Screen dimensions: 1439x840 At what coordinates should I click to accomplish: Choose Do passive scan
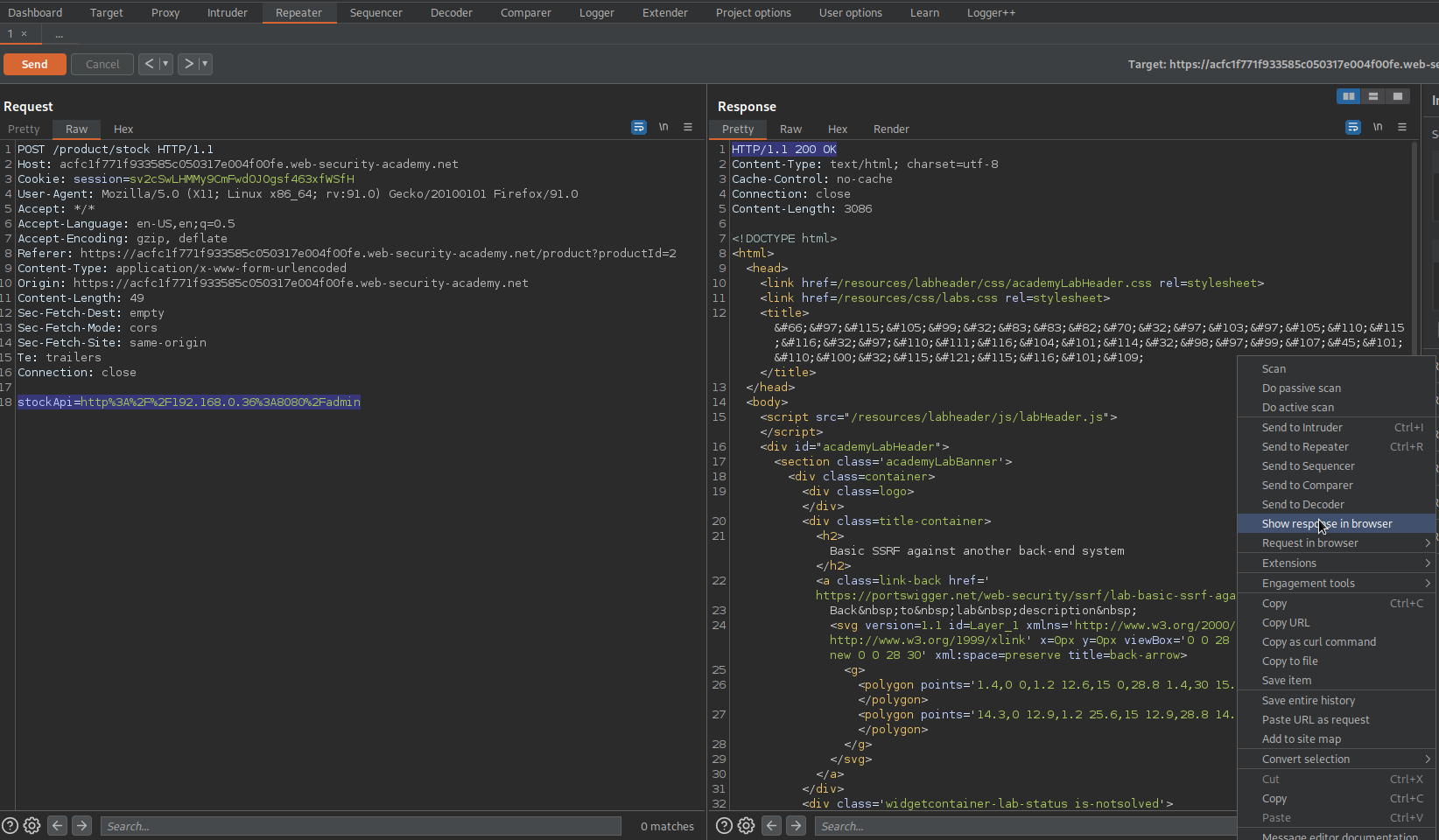[x=1336, y=388]
